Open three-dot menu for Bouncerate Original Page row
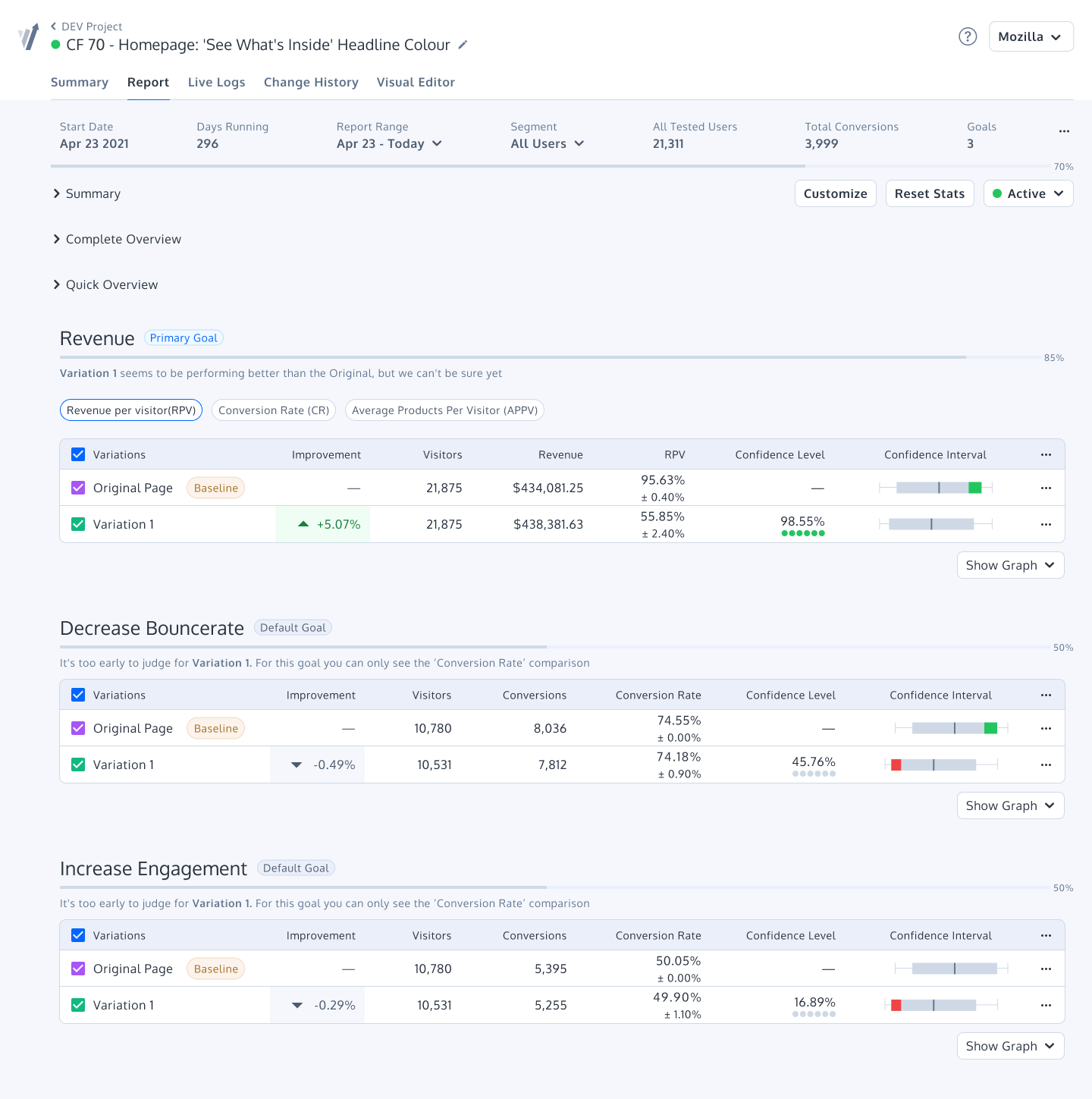This screenshot has width=1092, height=1099. click(x=1046, y=728)
